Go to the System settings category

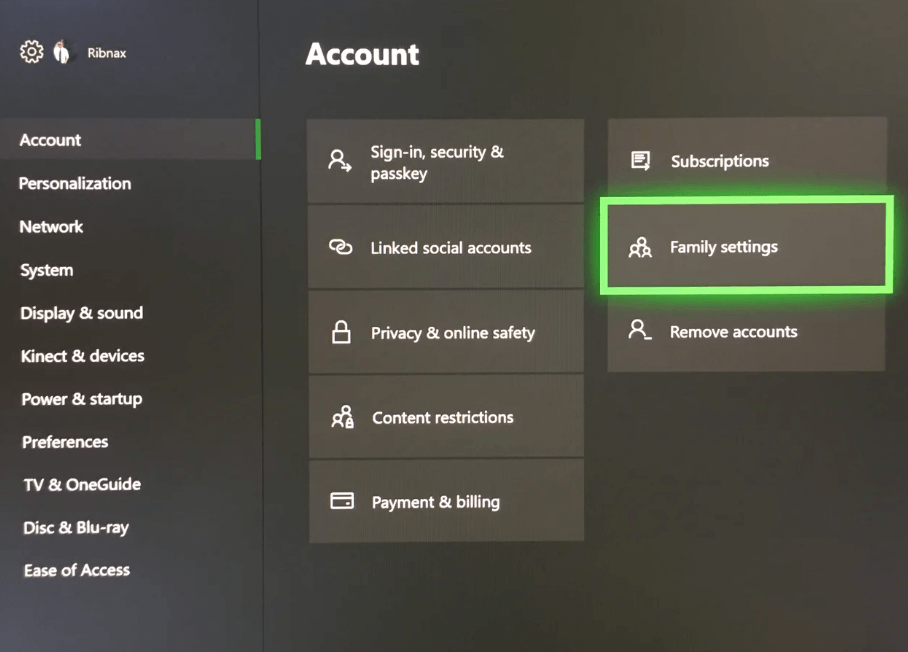[x=46, y=270]
